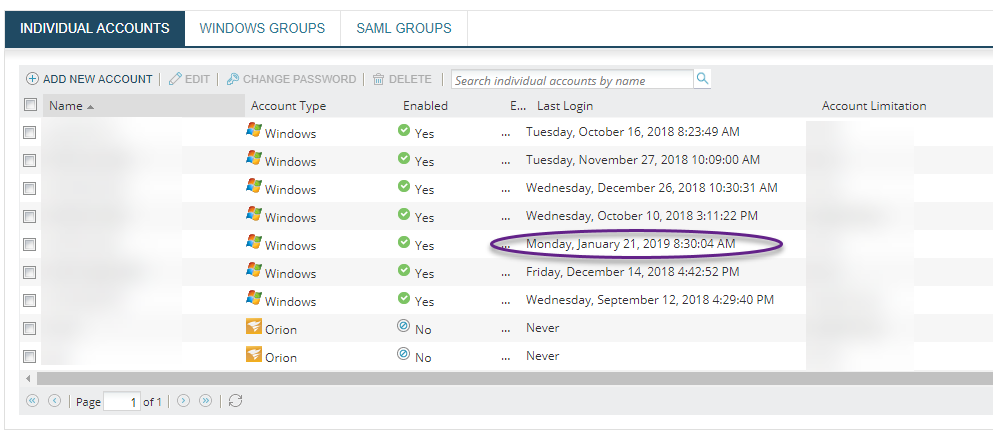Click green check in January 21 row
993x438 pixels.
[x=403, y=242]
